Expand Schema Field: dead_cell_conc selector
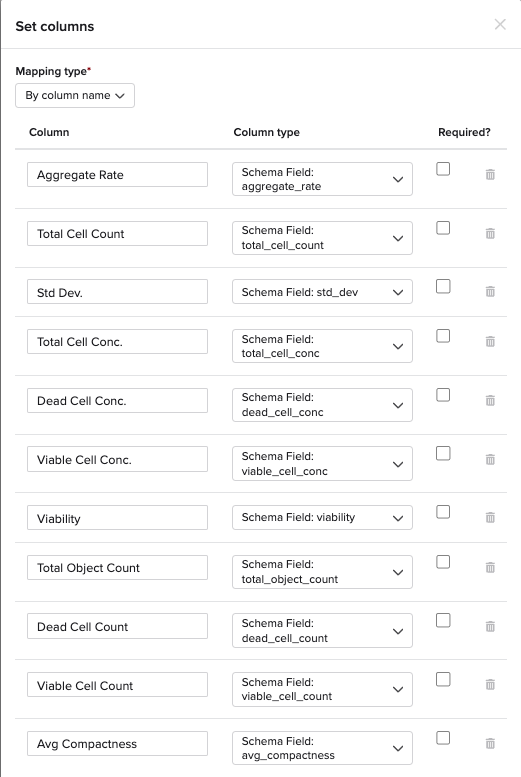Image resolution: width=521 pixels, height=777 pixels. (322, 405)
